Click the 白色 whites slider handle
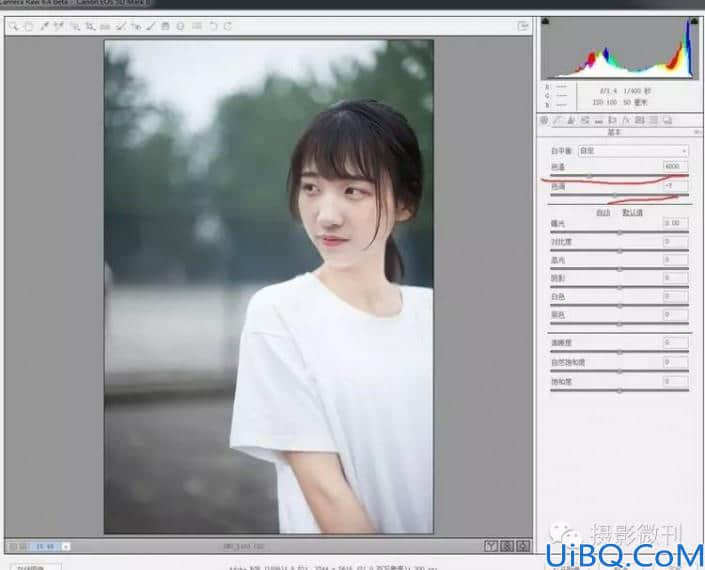Screen dimensions: 705x570 click(x=620, y=306)
